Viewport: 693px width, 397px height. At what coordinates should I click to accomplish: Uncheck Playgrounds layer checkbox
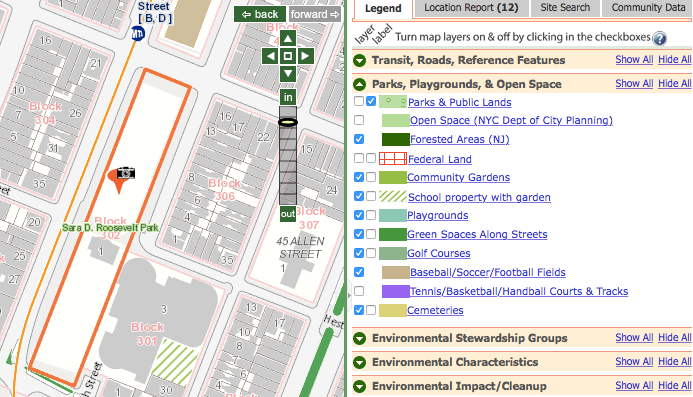click(359, 215)
